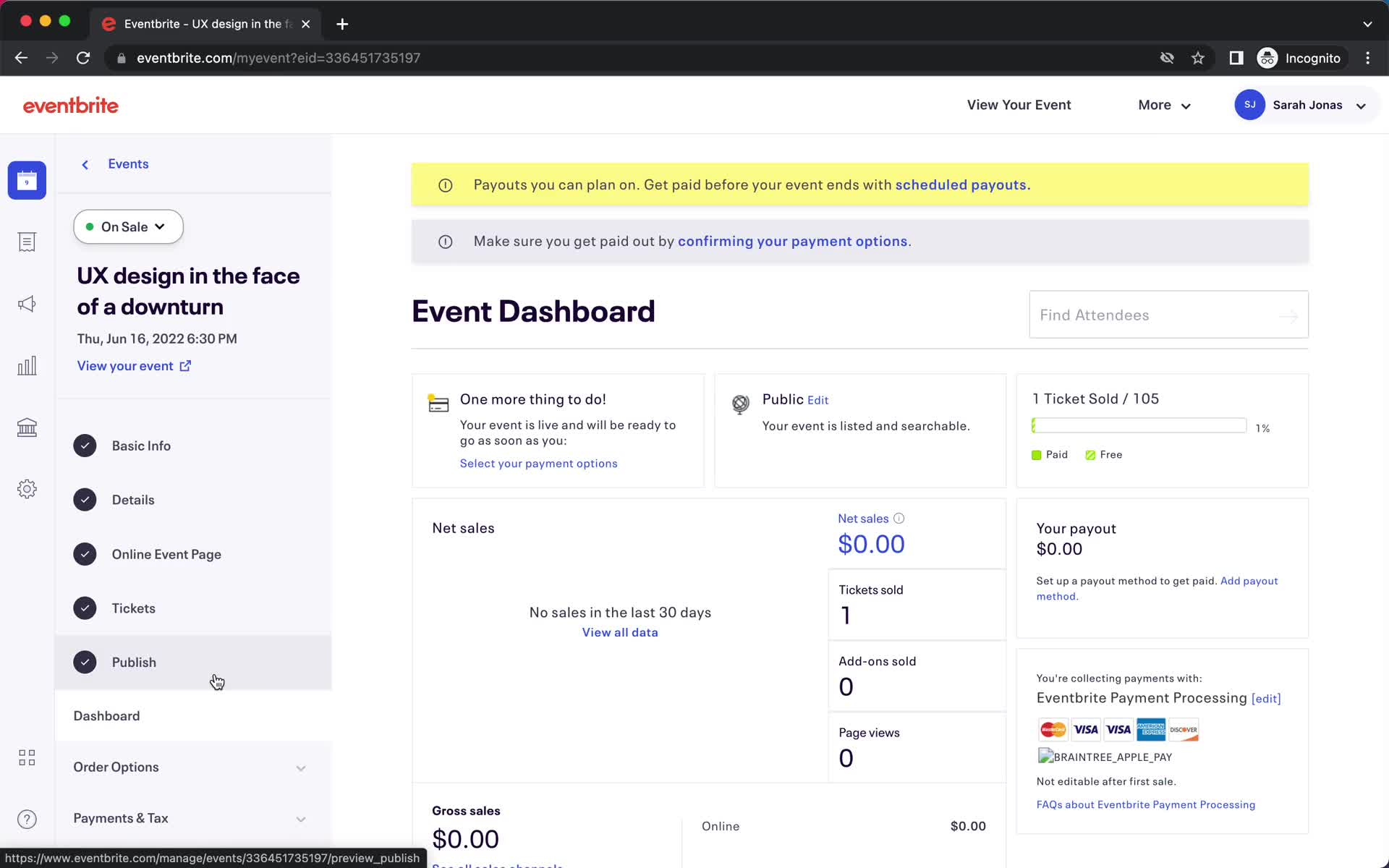Click the View Your Event header link
Screen dimensions: 1389x868
pos(1019,105)
